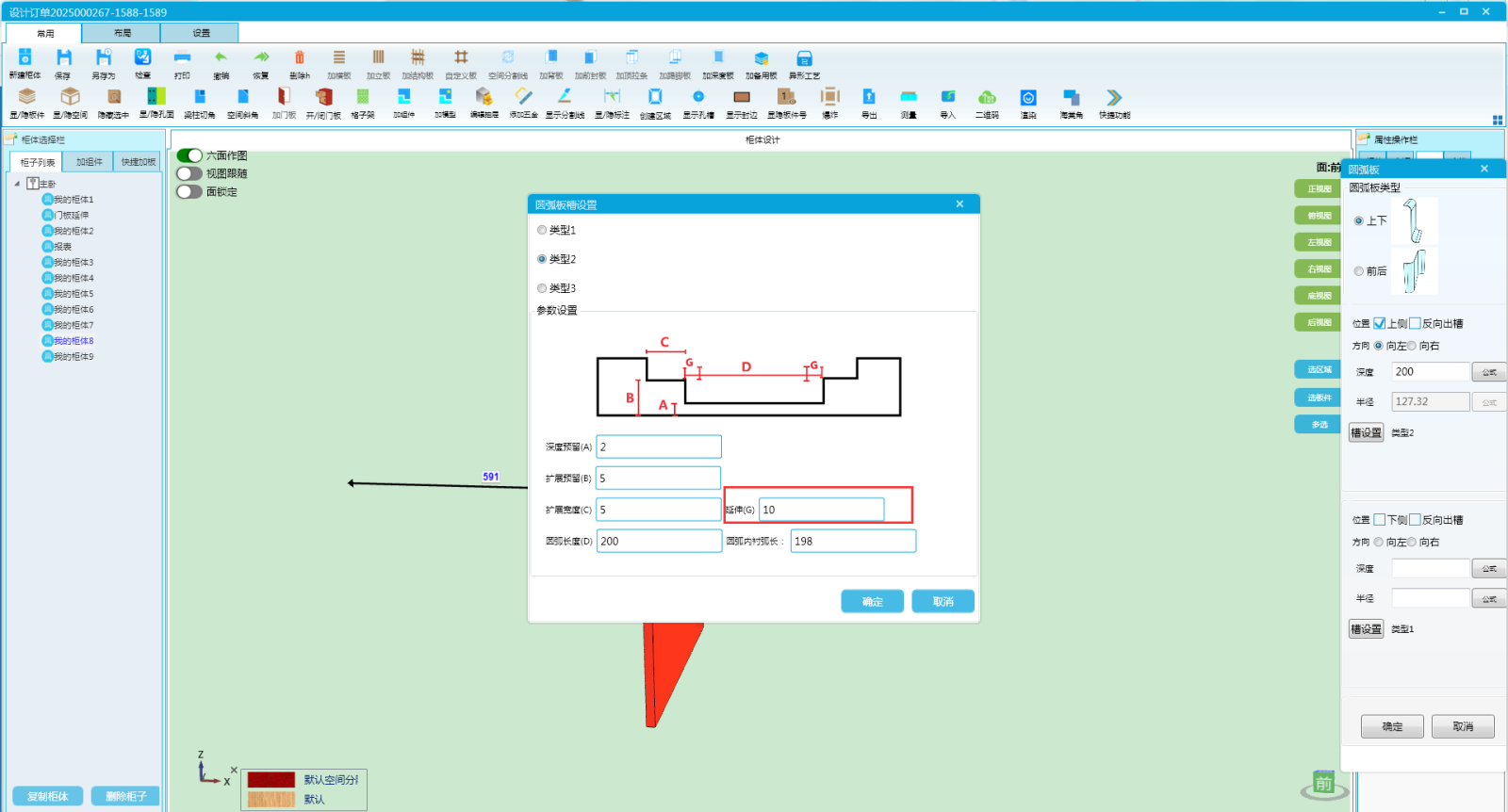Click the 保存 (Save) toolbar icon
Screen dimensions: 1508x812
click(63, 58)
